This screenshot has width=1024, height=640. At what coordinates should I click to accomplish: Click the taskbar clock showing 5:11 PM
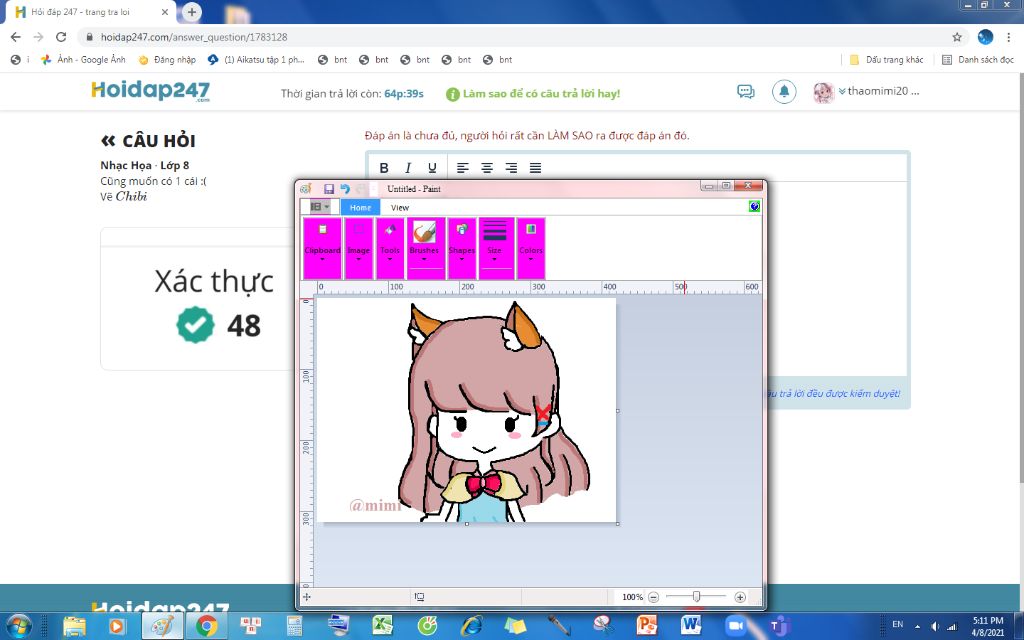click(x=988, y=626)
